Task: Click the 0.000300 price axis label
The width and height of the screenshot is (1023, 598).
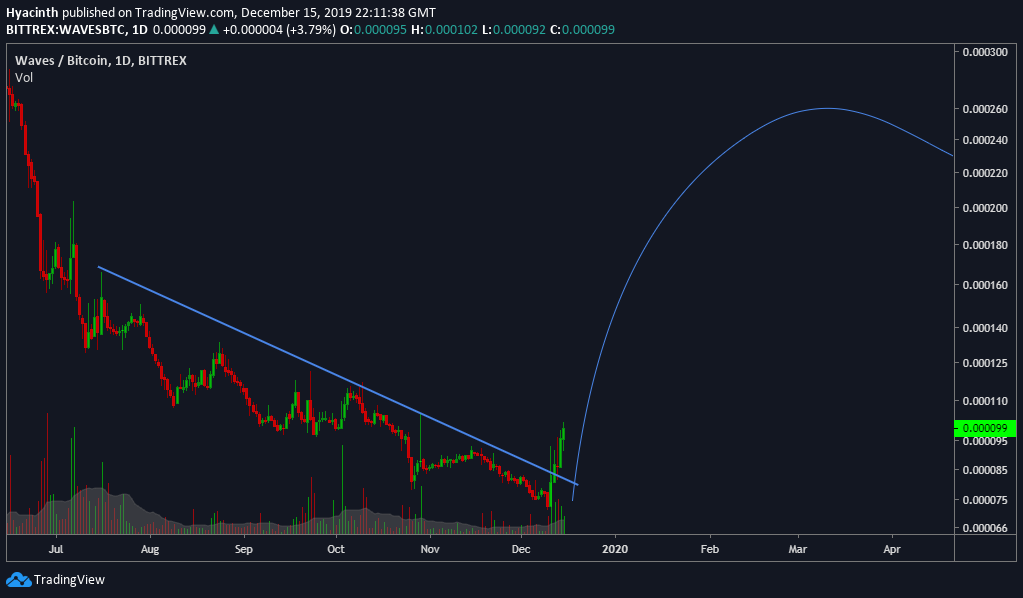Action: [985, 52]
